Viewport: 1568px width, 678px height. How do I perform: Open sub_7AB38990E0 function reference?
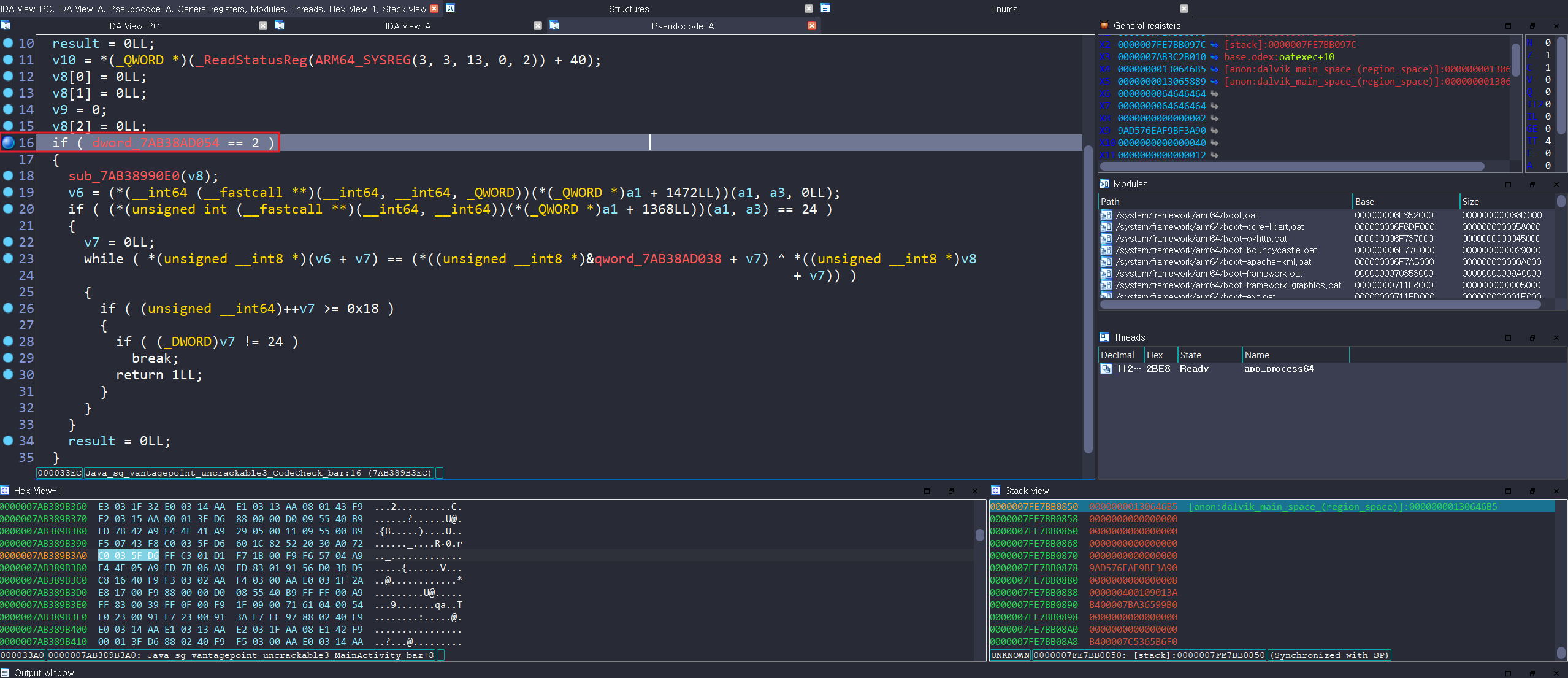pyautogui.click(x=124, y=176)
